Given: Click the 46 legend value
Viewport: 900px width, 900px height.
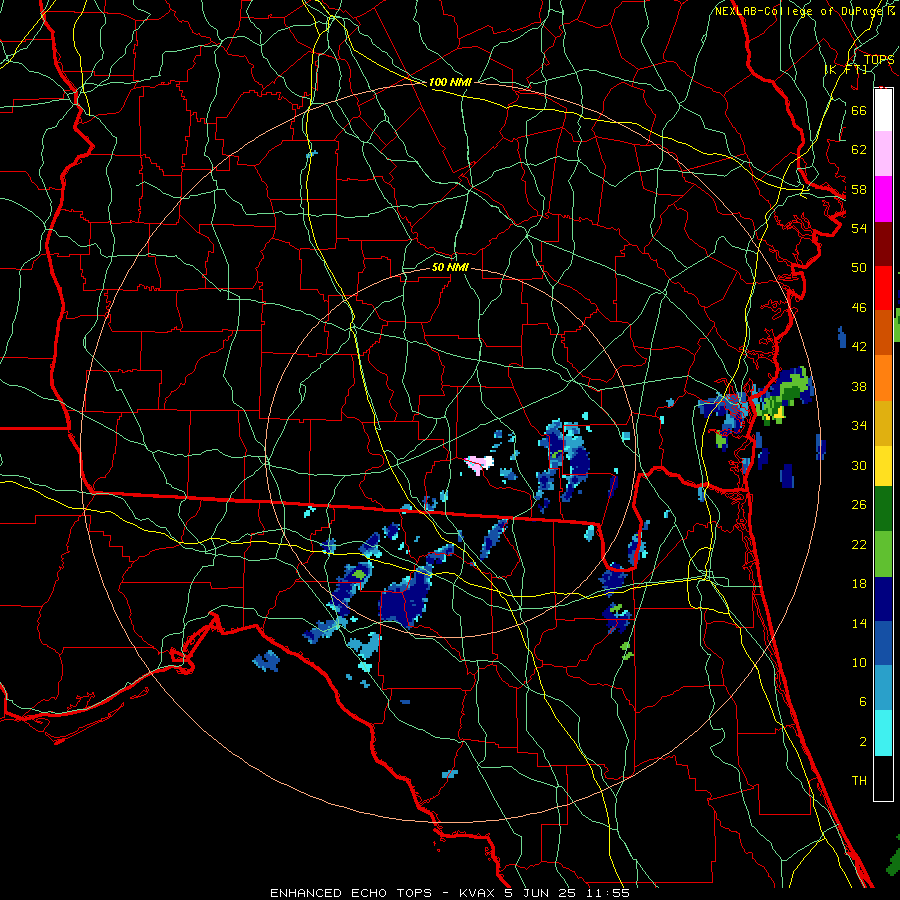Looking at the screenshot, I should (859, 308).
